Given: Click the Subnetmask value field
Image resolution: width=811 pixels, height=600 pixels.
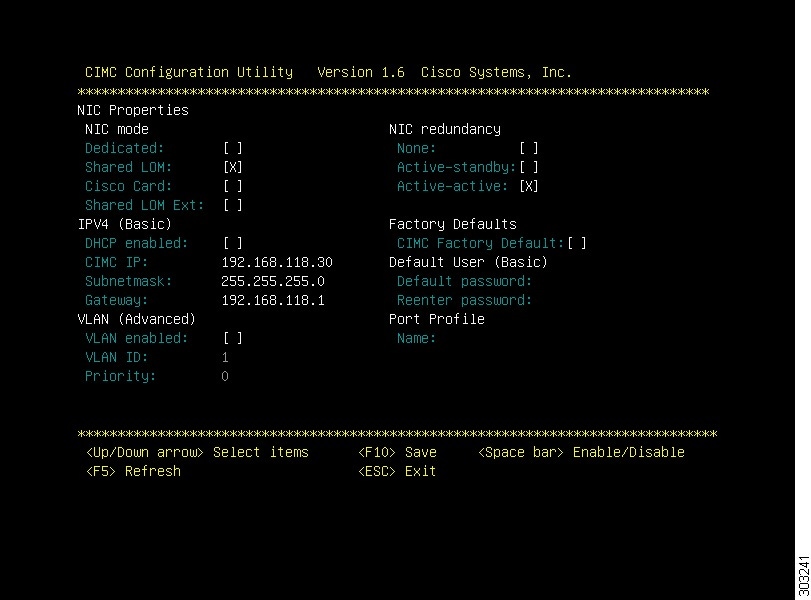Looking at the screenshot, I should (273, 281).
